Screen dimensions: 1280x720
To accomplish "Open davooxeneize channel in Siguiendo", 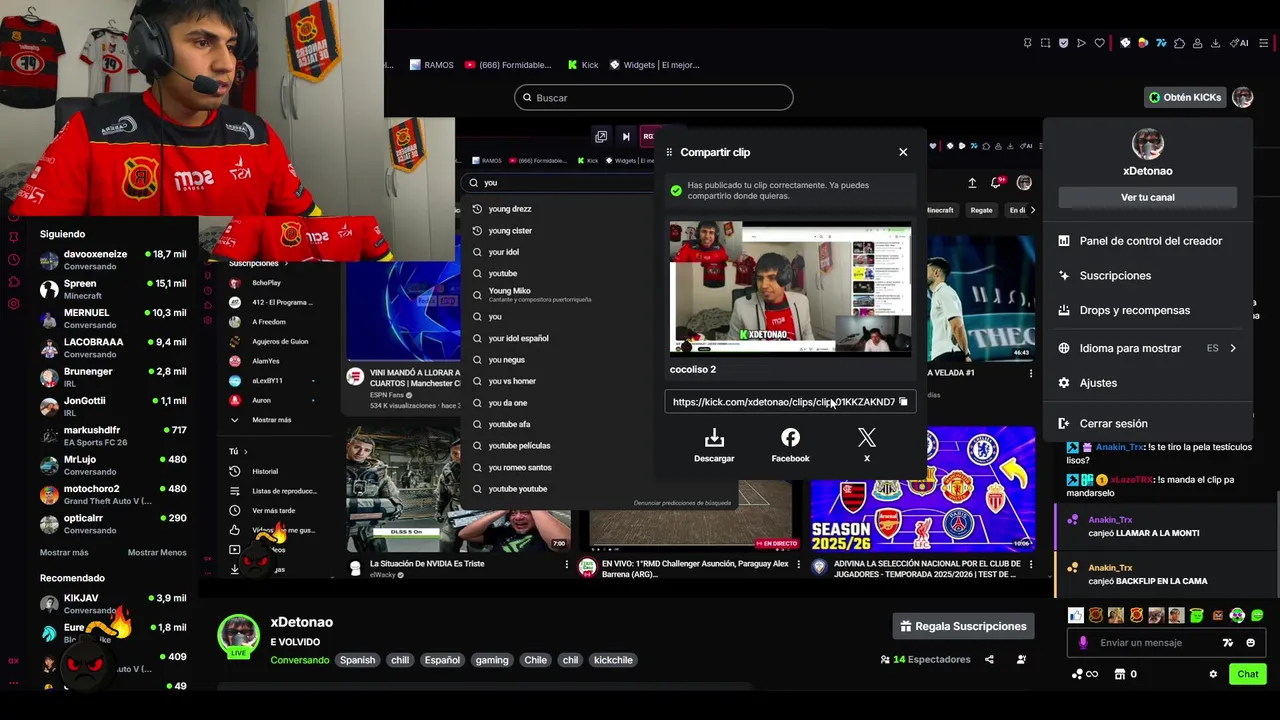I will click(112, 260).
